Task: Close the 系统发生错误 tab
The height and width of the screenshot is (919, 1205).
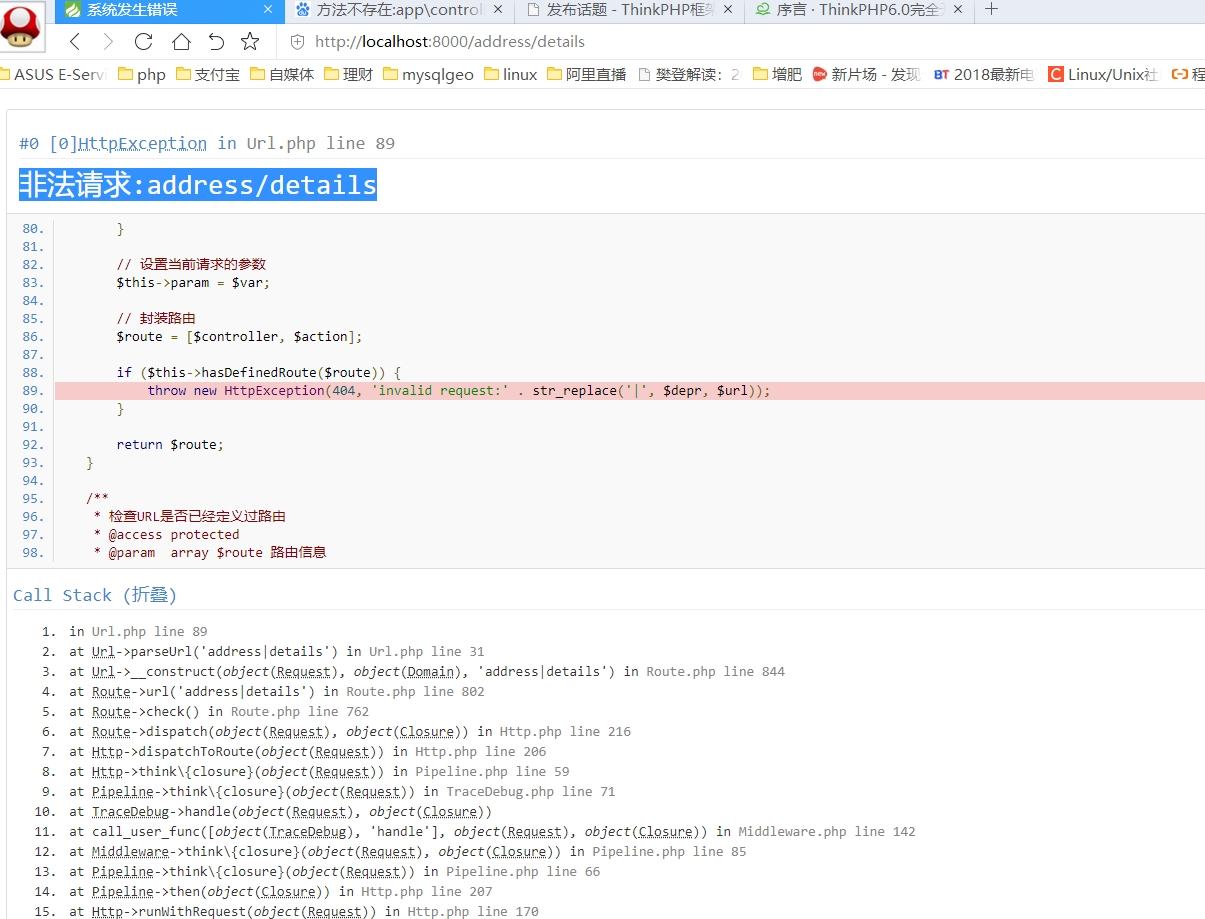Action: tap(268, 10)
